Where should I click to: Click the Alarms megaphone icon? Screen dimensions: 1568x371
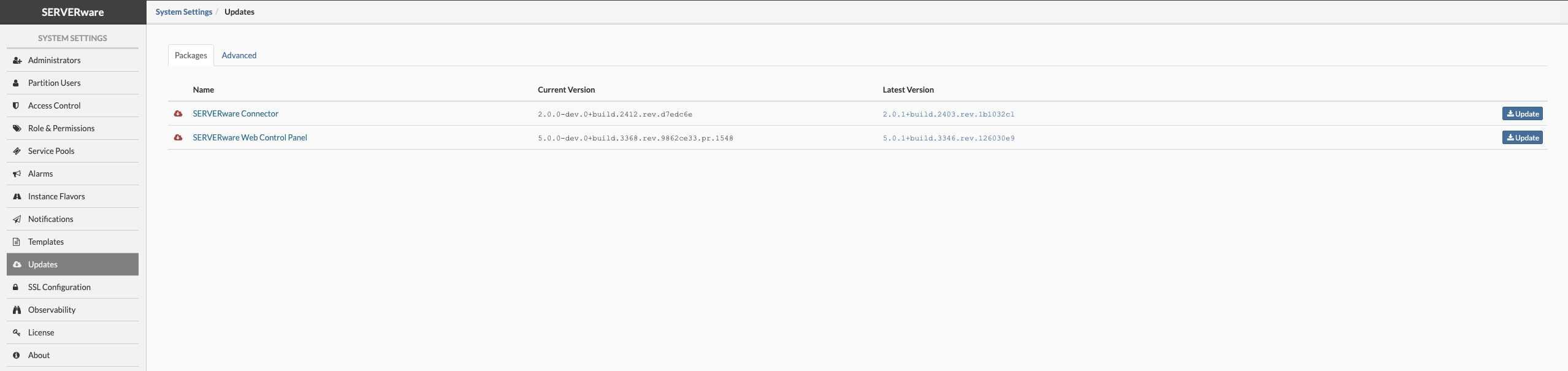[17, 174]
